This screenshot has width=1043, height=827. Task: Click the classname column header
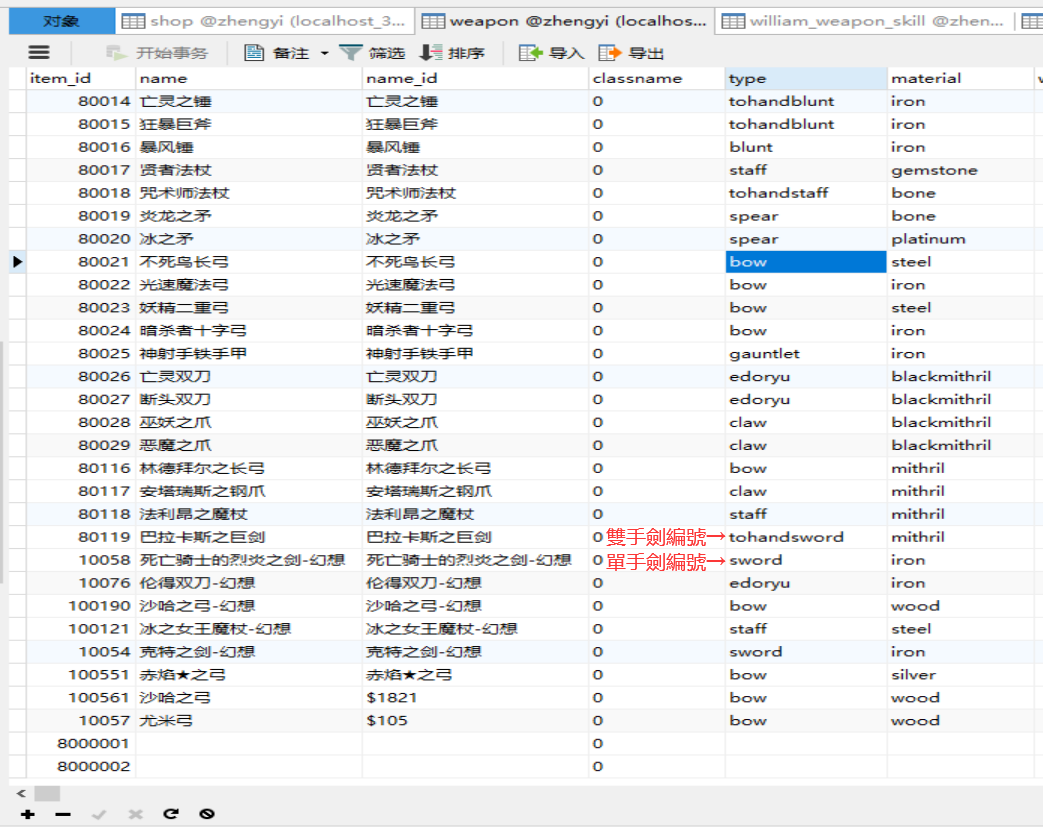(657, 79)
